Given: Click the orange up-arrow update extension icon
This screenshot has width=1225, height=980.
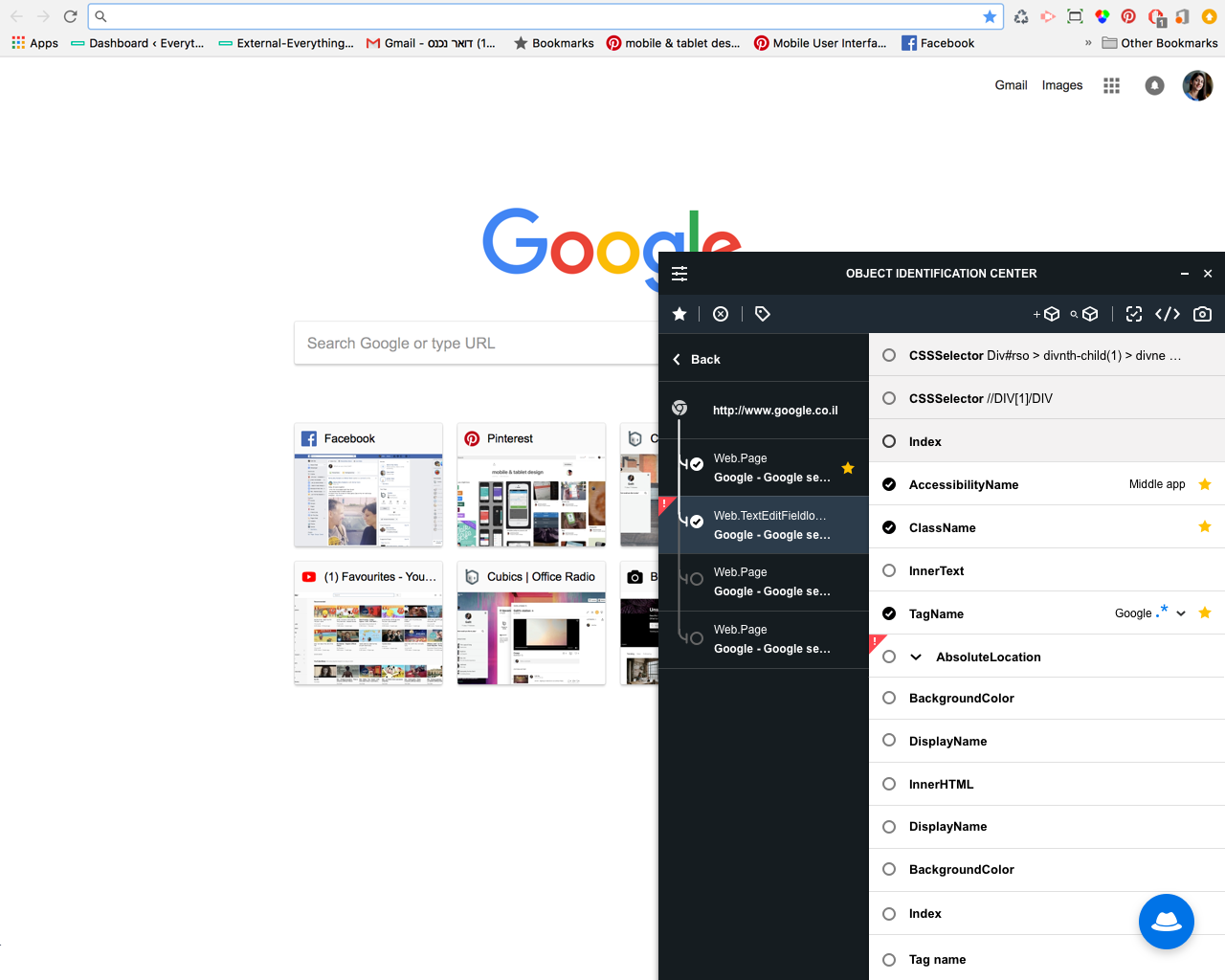Looking at the screenshot, I should click(1209, 16).
